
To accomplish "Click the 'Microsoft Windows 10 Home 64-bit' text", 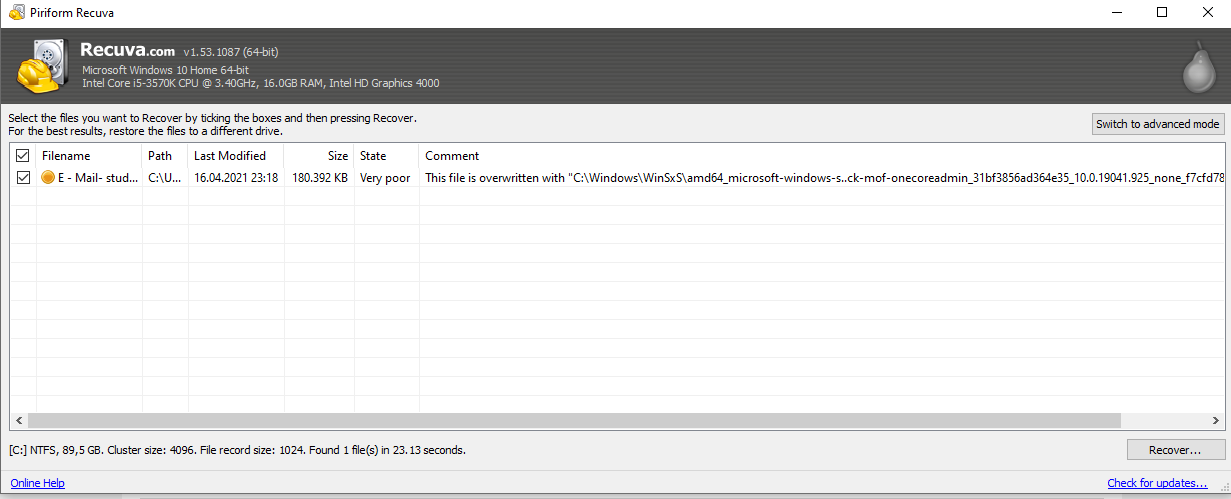I will point(164,70).
